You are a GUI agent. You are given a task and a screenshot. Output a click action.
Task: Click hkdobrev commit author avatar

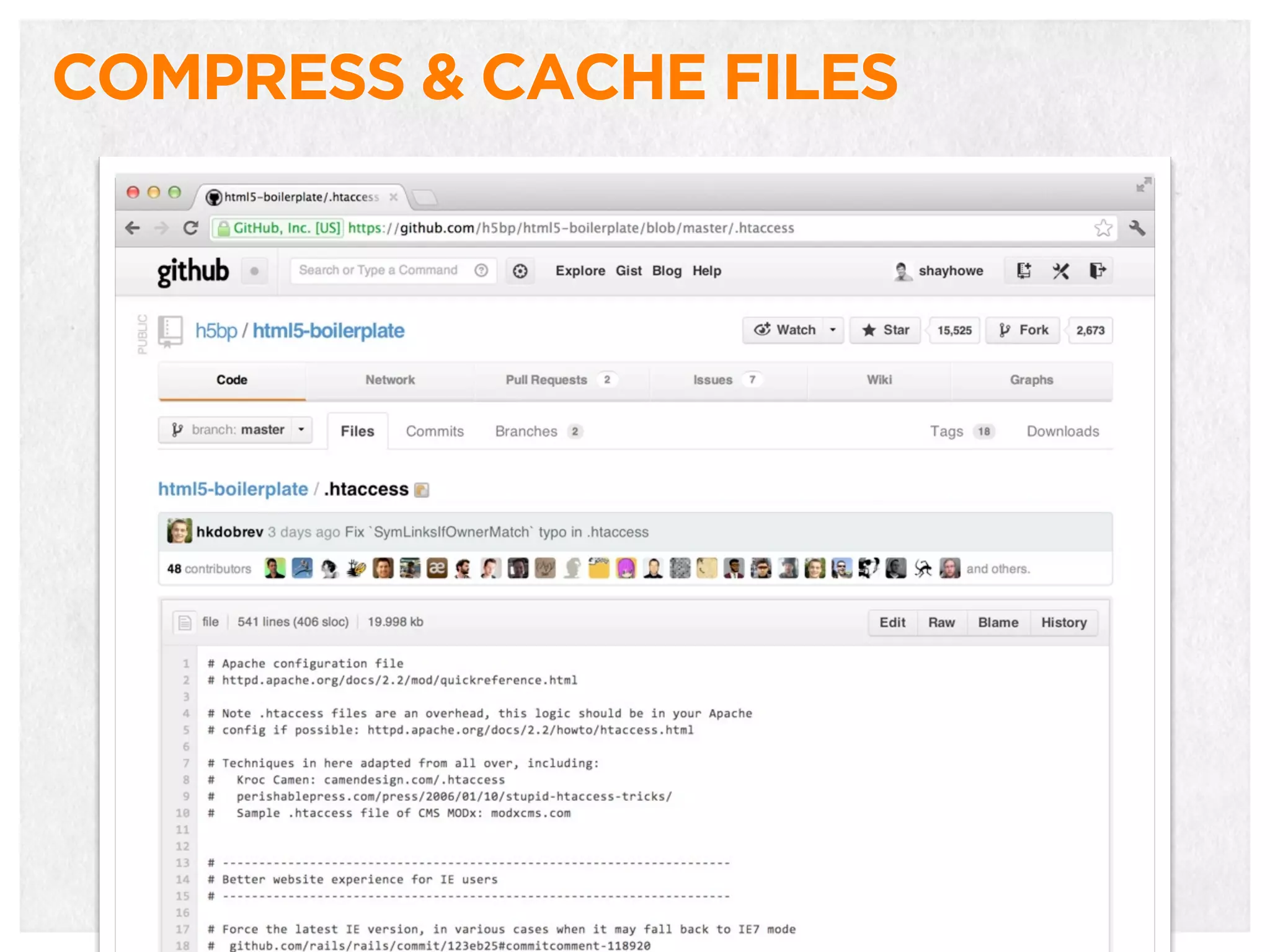(179, 531)
